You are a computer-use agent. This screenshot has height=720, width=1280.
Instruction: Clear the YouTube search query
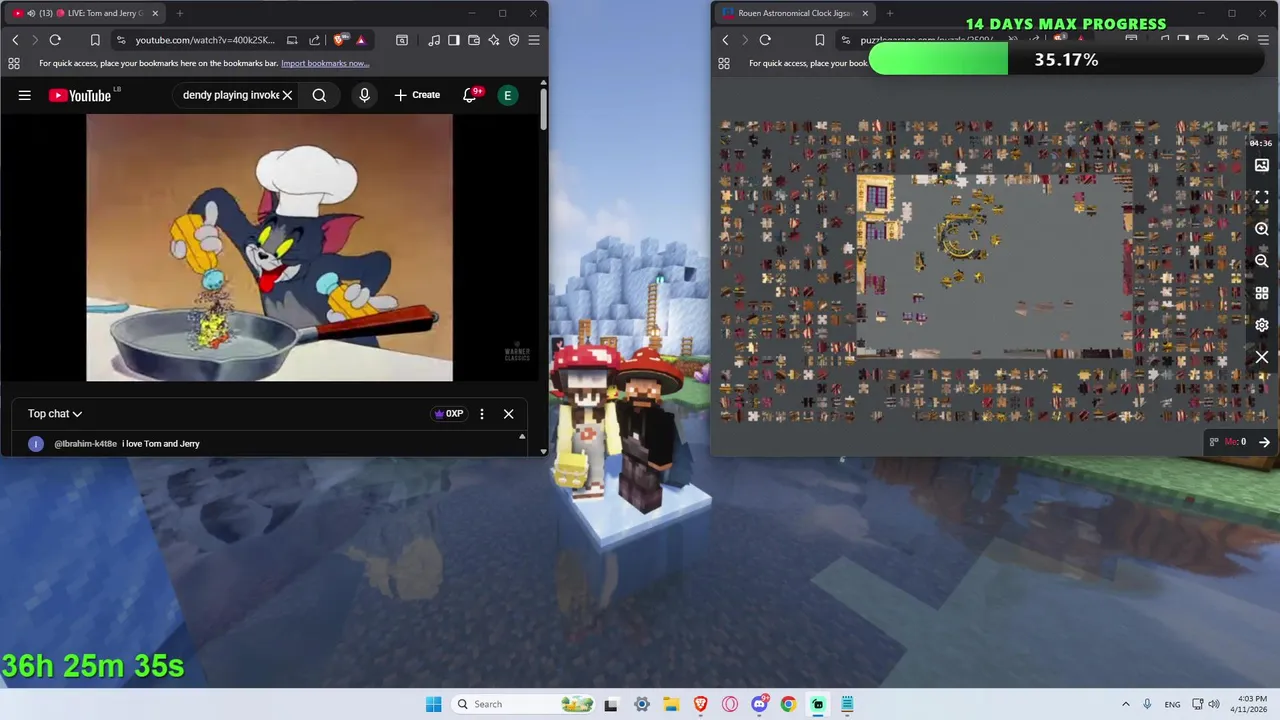(287, 95)
